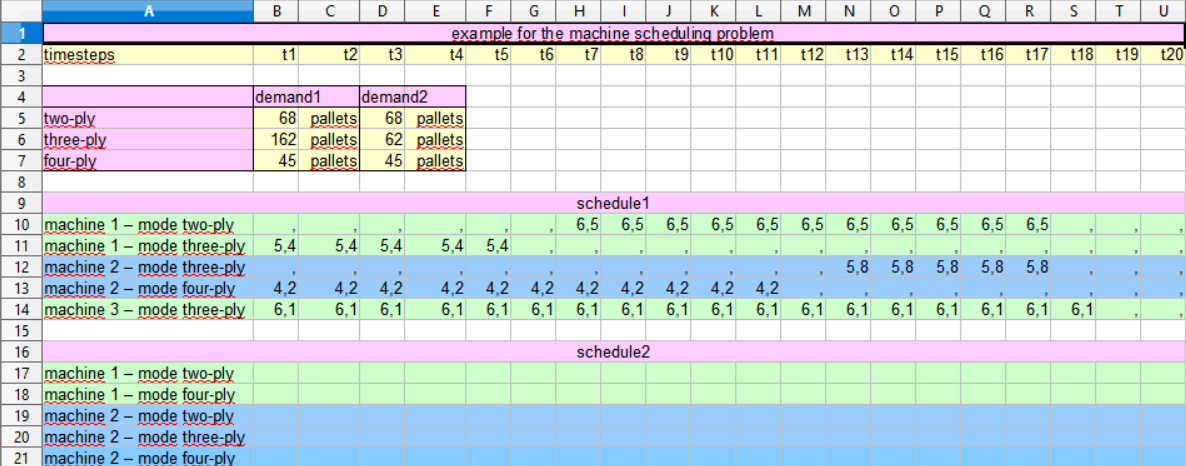
Task: Click the "timesteps" label cell
Action: tap(148, 54)
